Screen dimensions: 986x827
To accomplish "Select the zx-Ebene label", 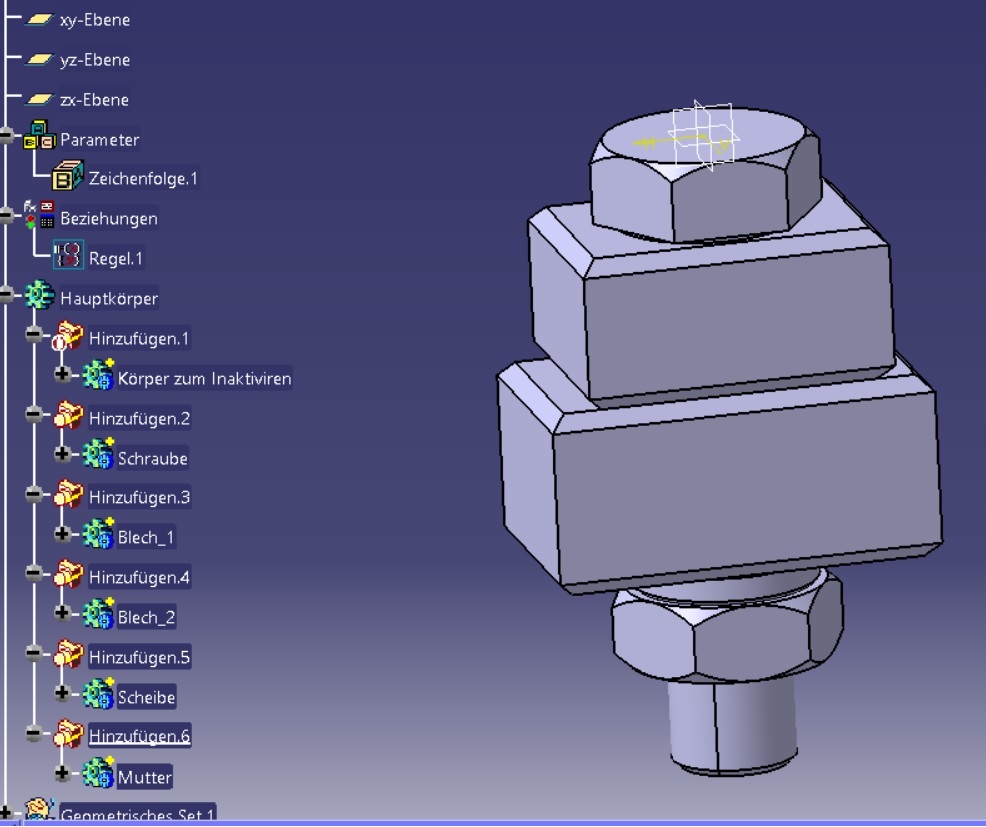I will coord(94,100).
